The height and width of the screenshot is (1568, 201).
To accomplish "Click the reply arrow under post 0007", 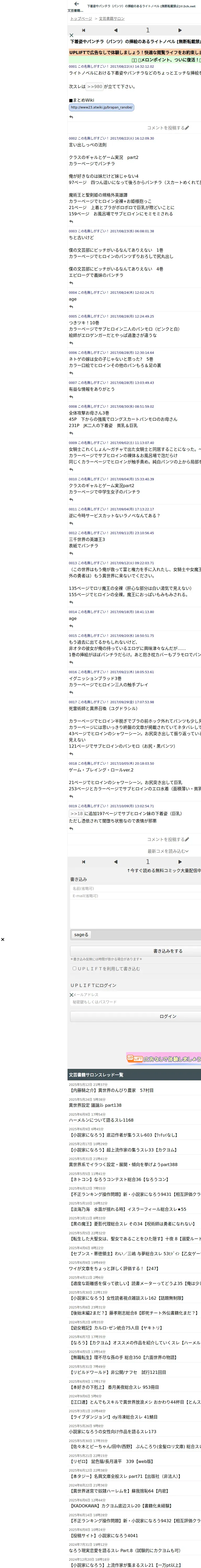I will 71,397.
